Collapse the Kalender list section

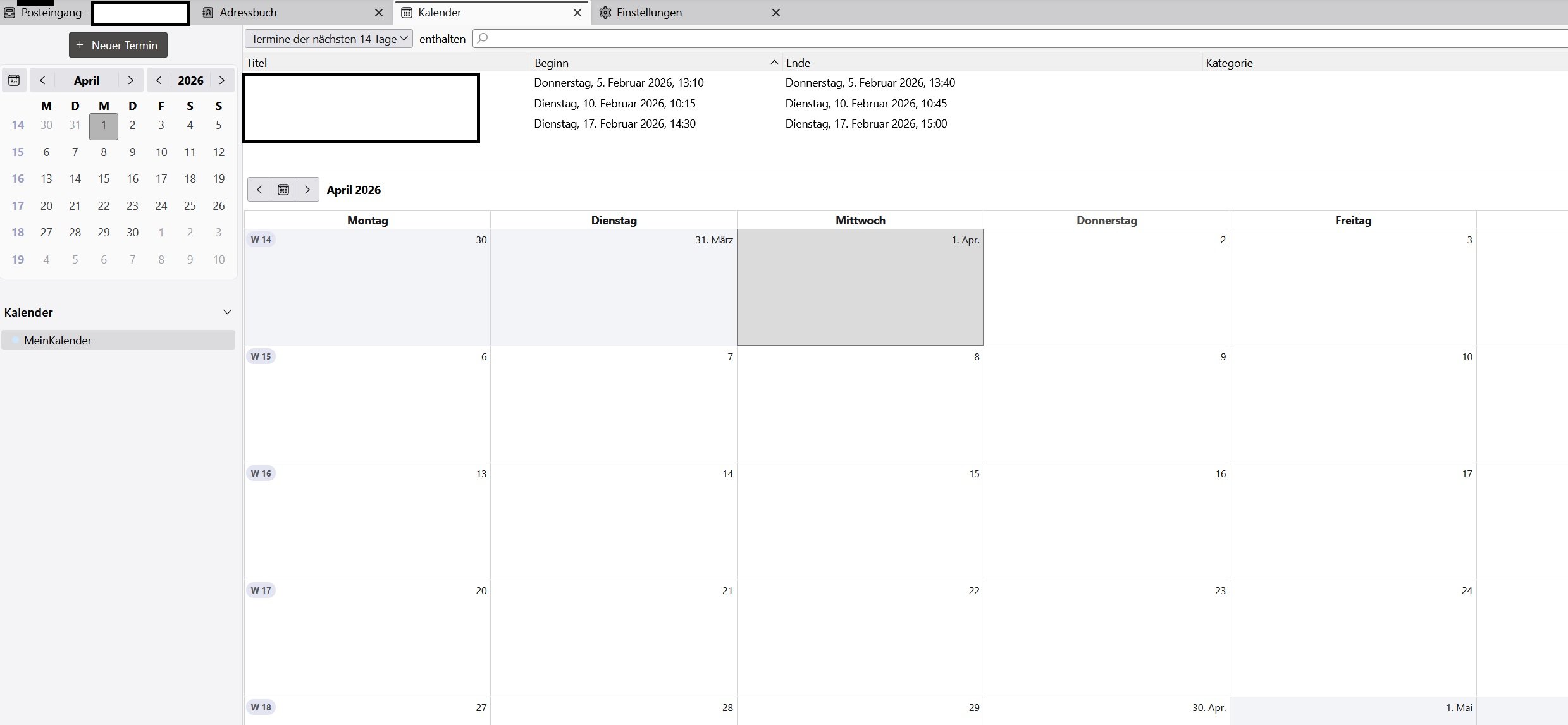click(x=227, y=312)
